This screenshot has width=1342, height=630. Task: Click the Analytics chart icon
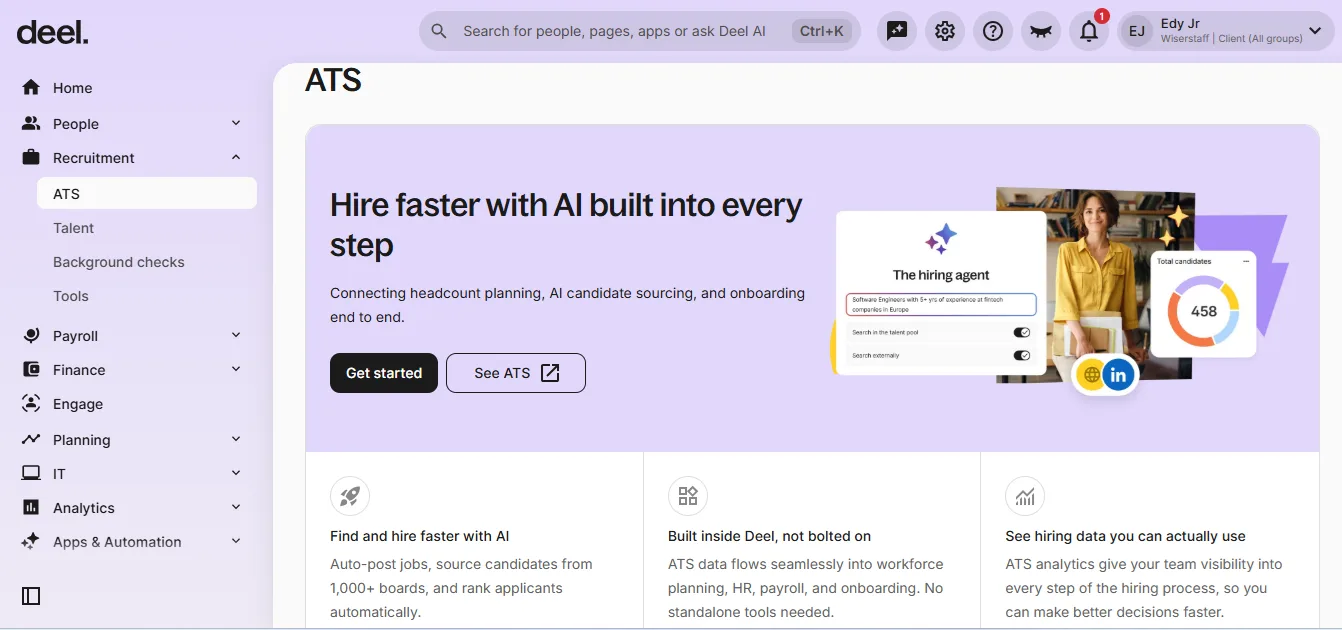(x=31, y=508)
